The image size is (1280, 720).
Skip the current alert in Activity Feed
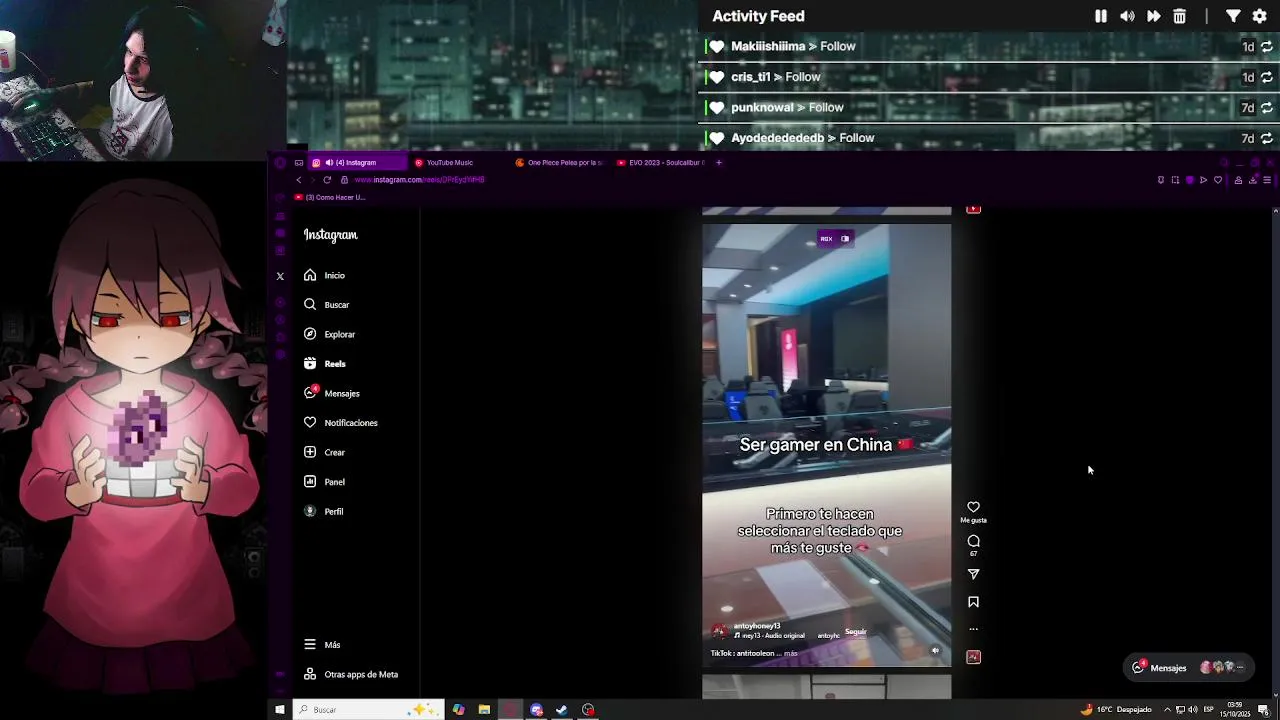(x=1153, y=16)
